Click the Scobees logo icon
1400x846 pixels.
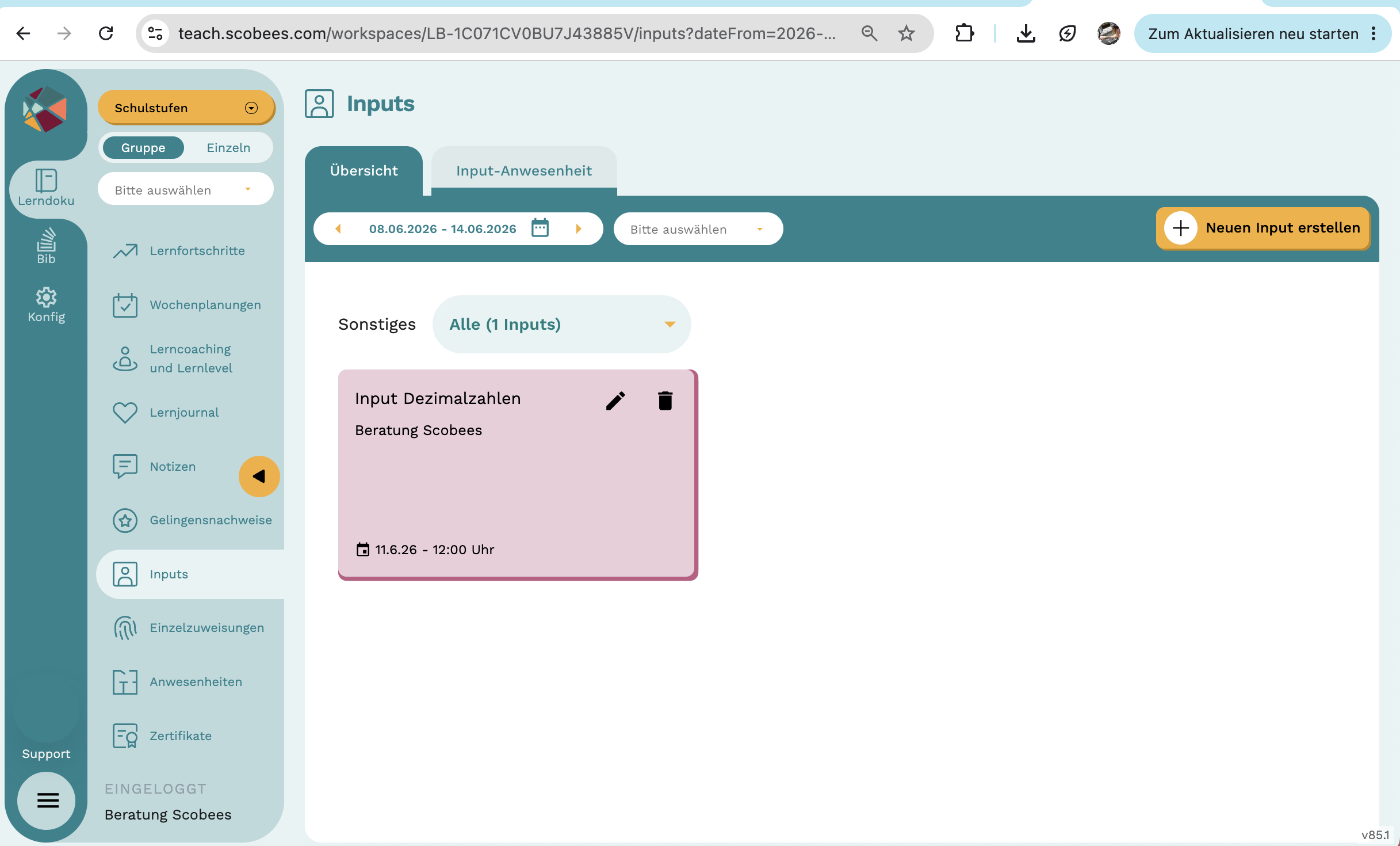click(x=45, y=109)
